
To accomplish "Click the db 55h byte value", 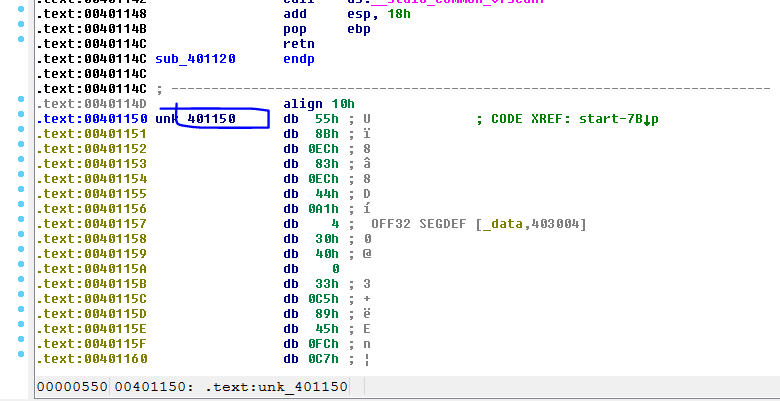I will 320,119.
